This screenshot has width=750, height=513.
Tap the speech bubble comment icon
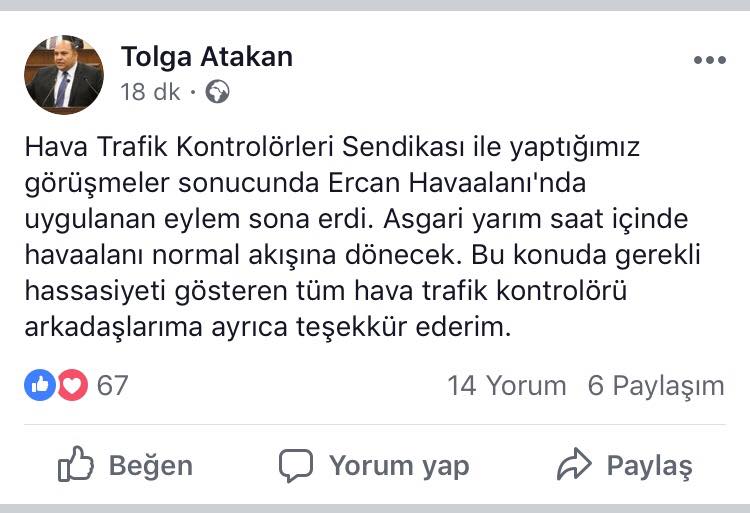296,465
